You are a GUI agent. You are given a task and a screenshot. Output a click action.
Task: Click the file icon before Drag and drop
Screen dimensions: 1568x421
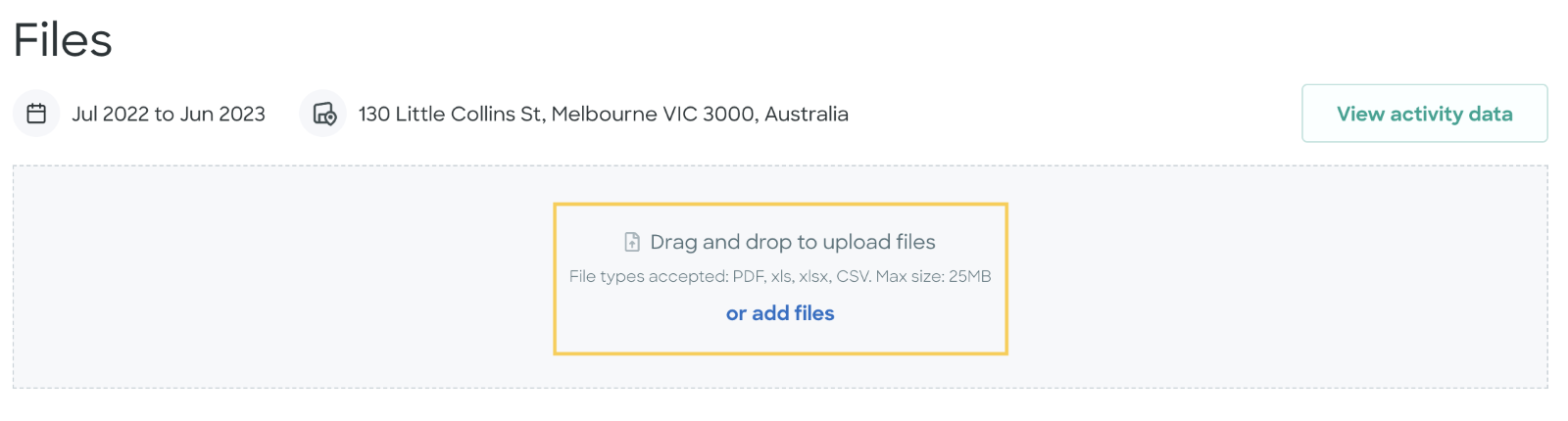click(x=632, y=242)
